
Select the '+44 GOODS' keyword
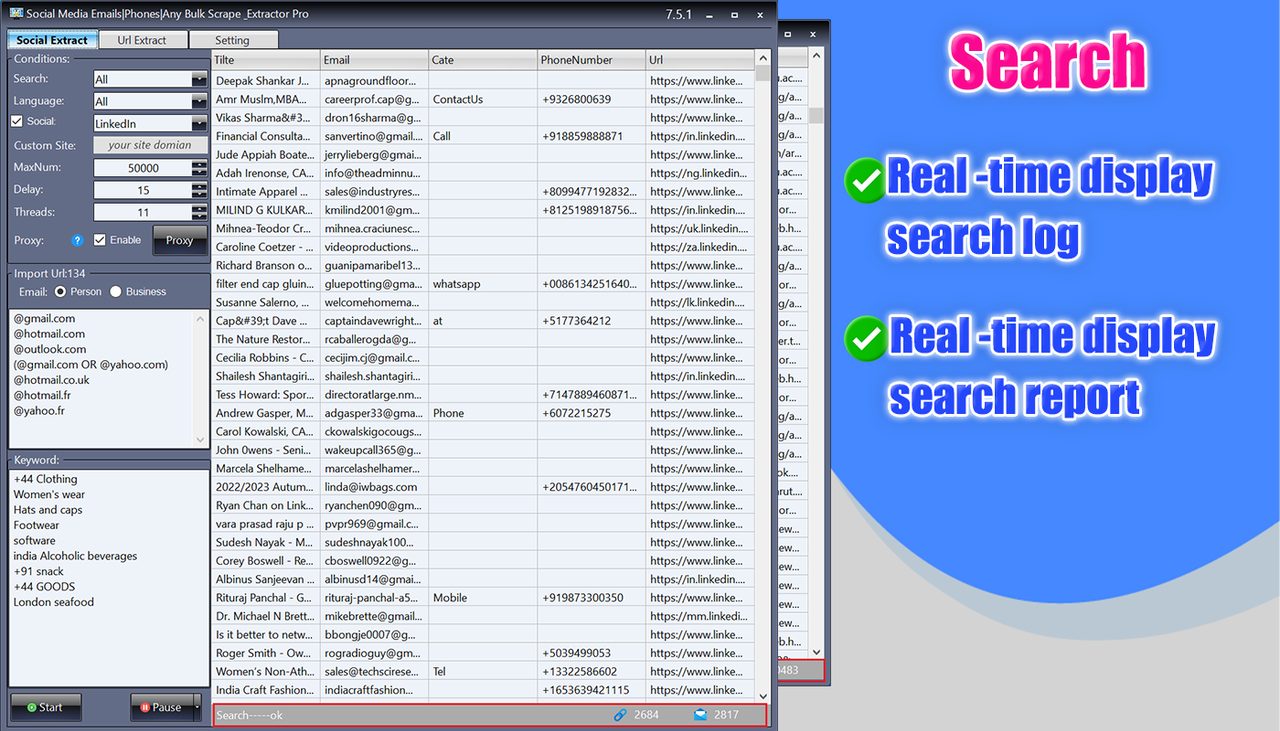pyautogui.click(x=44, y=587)
